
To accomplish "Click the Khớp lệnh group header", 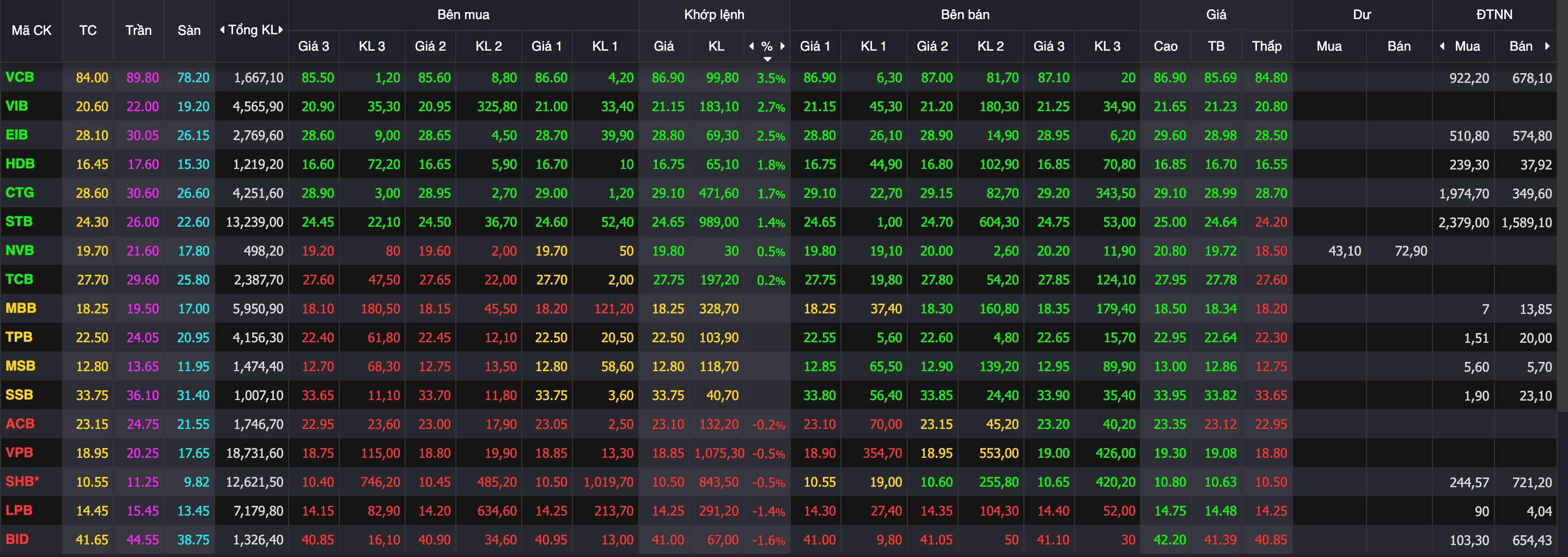I will click(714, 15).
